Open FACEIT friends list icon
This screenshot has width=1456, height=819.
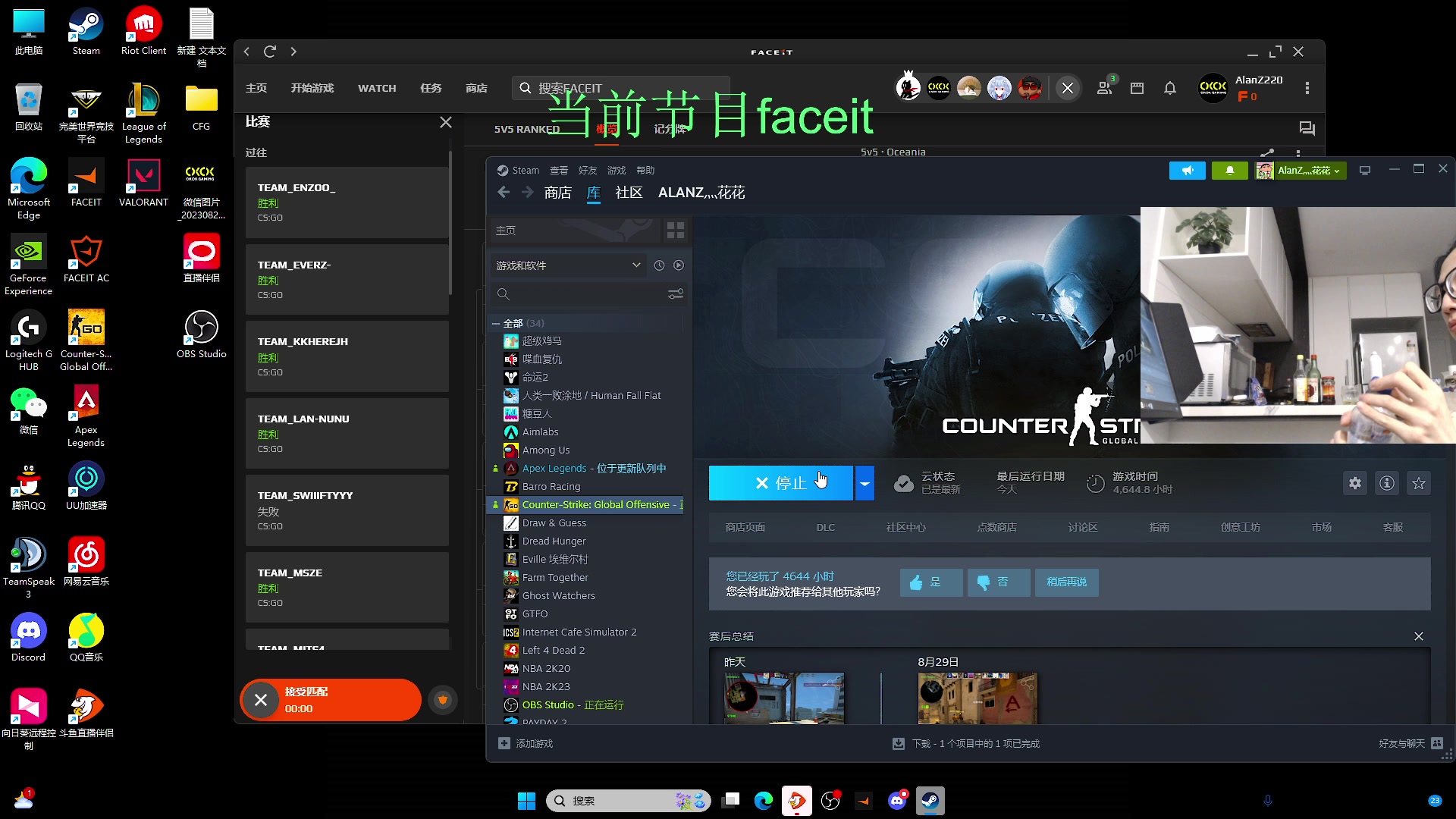coord(1104,88)
